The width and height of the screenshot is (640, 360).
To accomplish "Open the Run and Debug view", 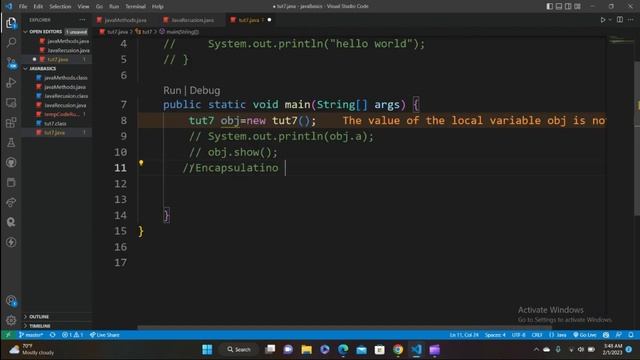I will point(11,82).
